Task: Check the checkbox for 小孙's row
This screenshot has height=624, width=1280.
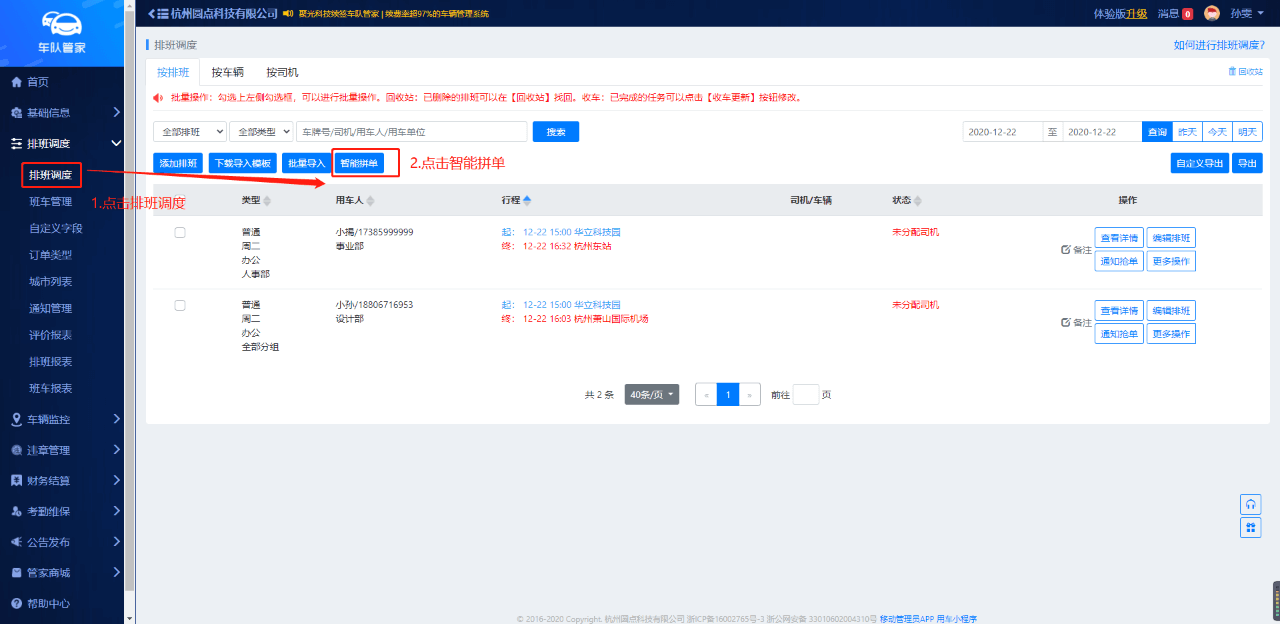Action: (x=180, y=305)
